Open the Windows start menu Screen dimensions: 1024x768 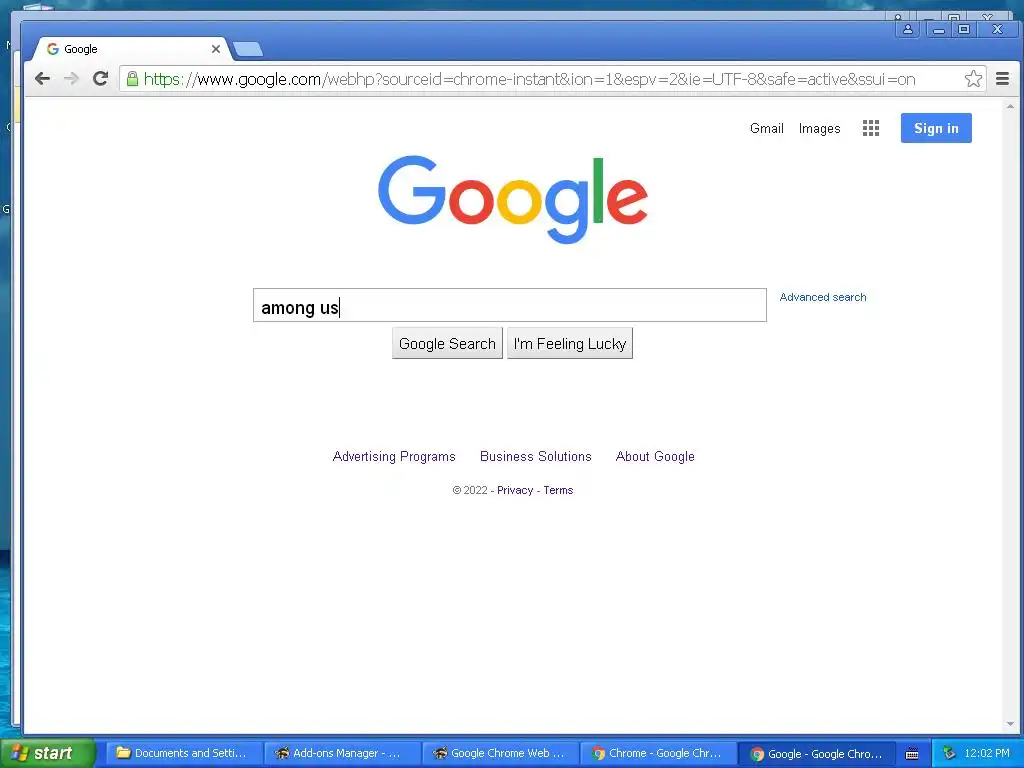point(48,753)
